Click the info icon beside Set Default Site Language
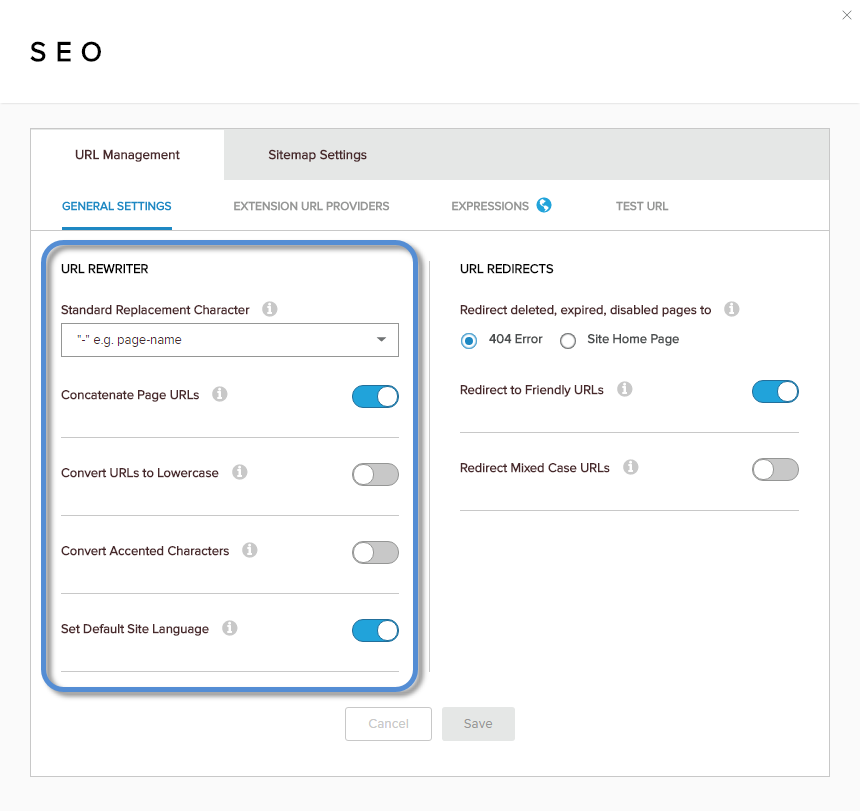 tap(229, 628)
